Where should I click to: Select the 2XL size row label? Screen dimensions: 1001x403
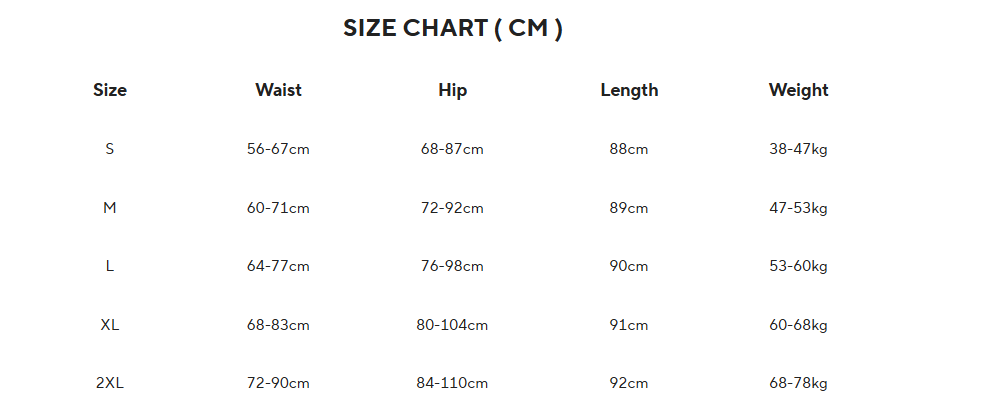(110, 383)
